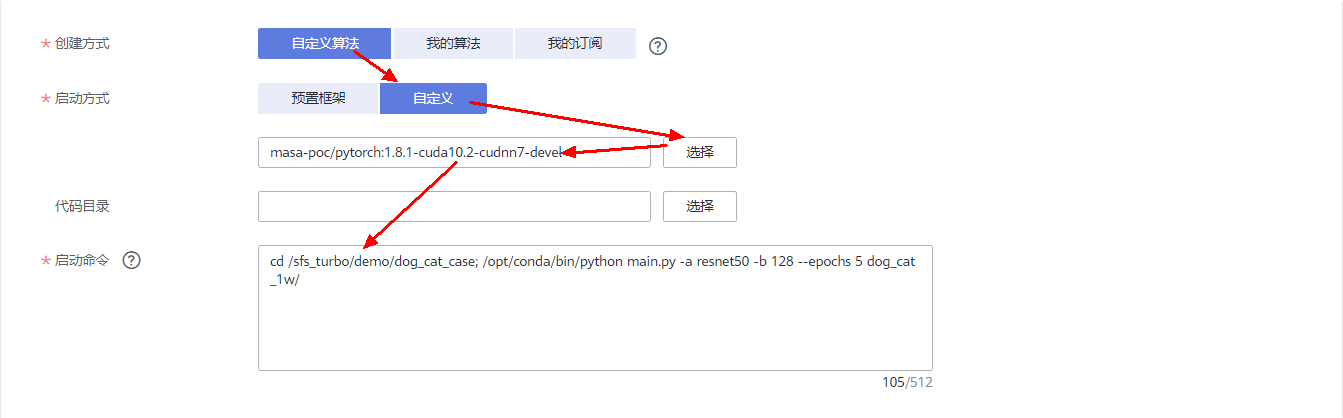Click the 105/512 character counter

(x=907, y=382)
